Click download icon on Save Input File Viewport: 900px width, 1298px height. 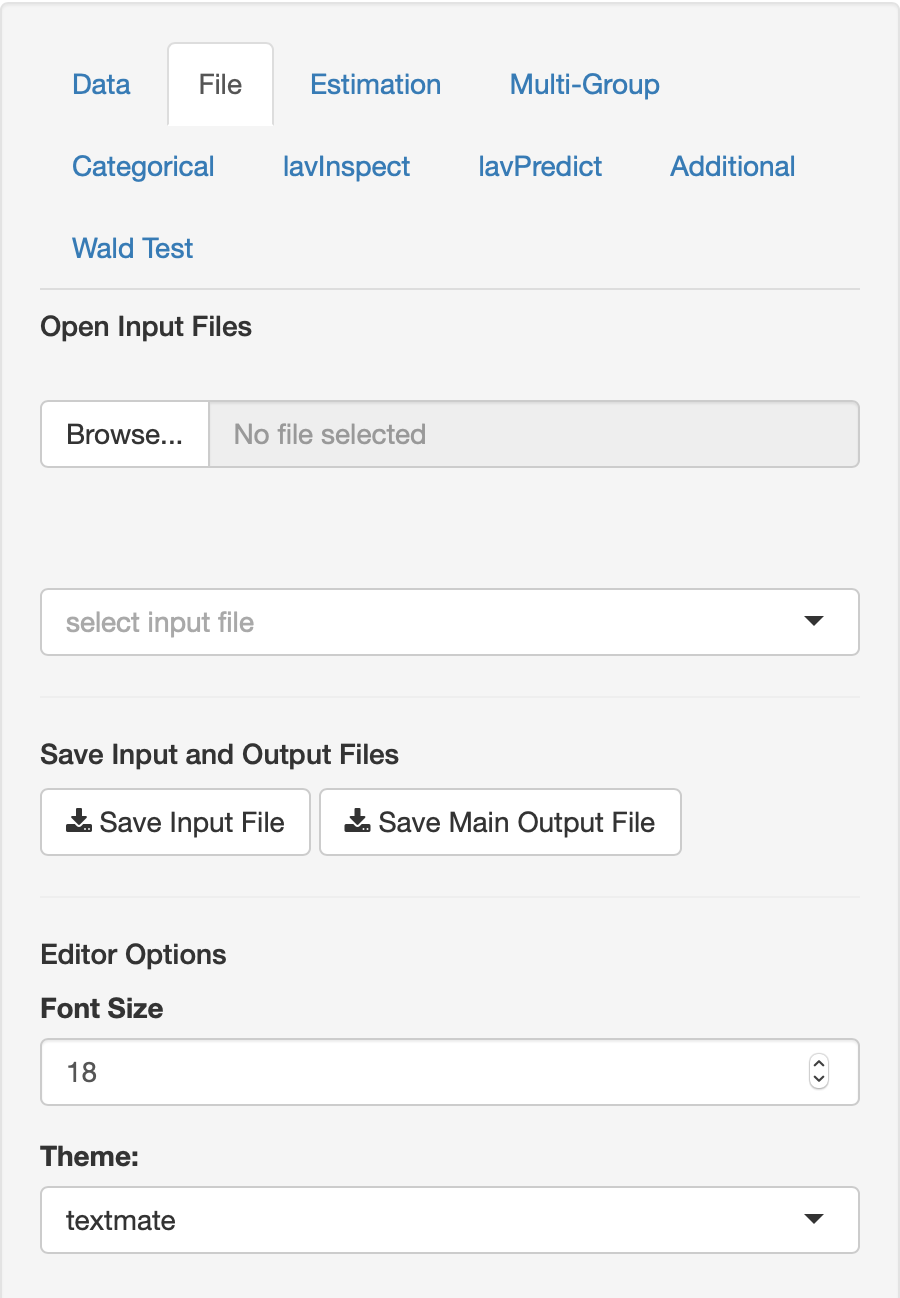point(78,822)
